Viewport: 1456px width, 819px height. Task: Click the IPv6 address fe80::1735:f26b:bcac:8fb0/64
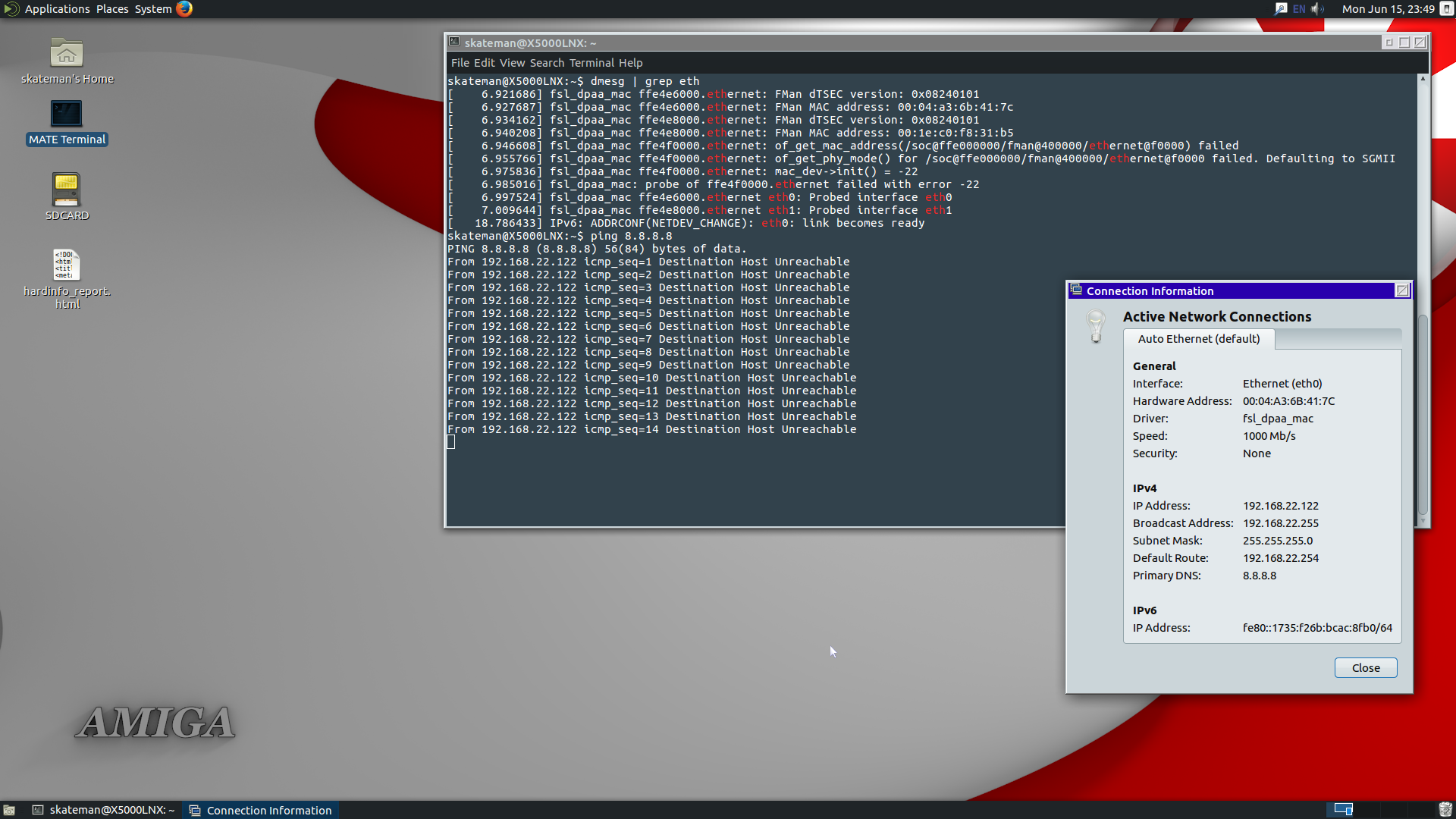[x=1317, y=628]
